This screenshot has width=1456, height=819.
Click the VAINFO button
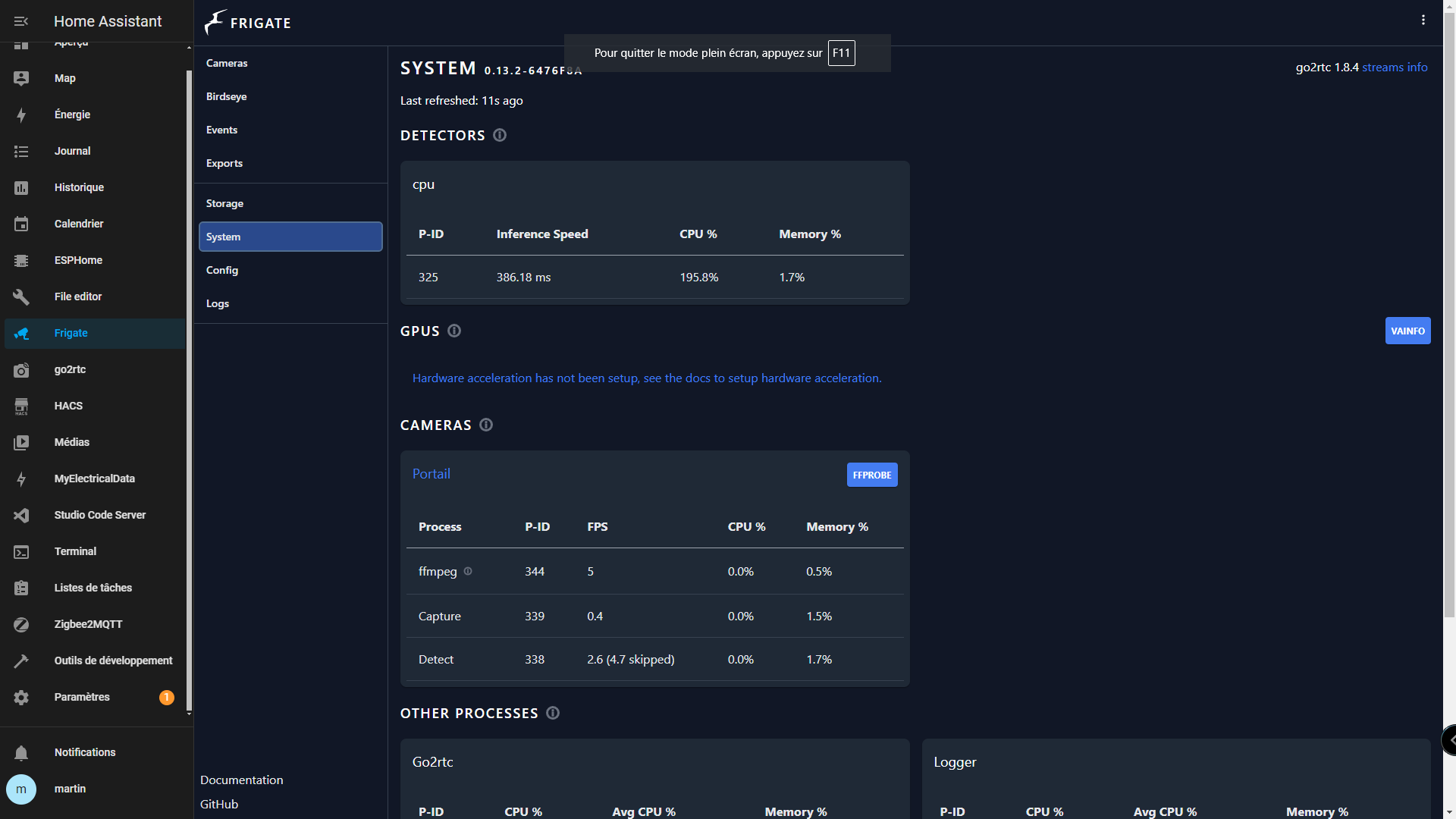pos(1407,331)
